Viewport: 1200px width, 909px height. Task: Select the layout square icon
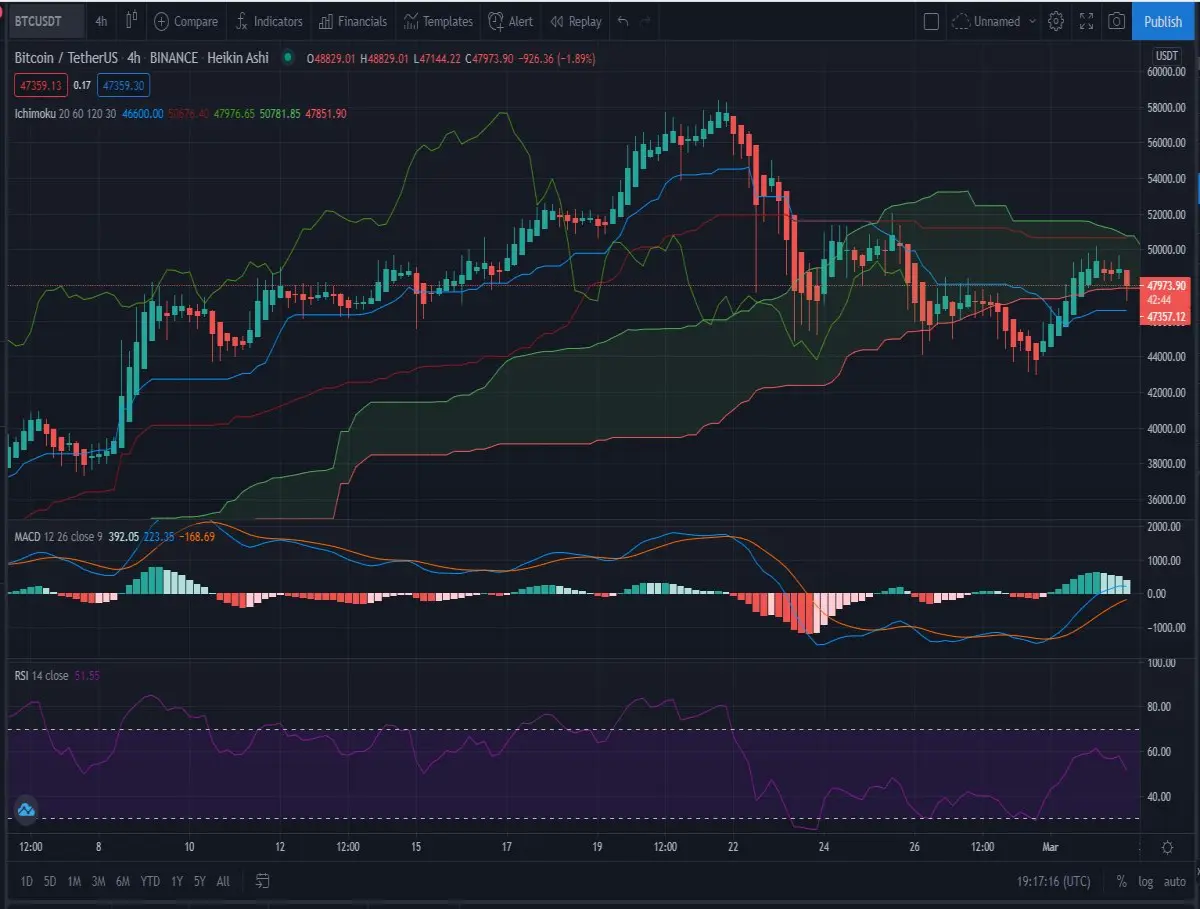(x=931, y=21)
